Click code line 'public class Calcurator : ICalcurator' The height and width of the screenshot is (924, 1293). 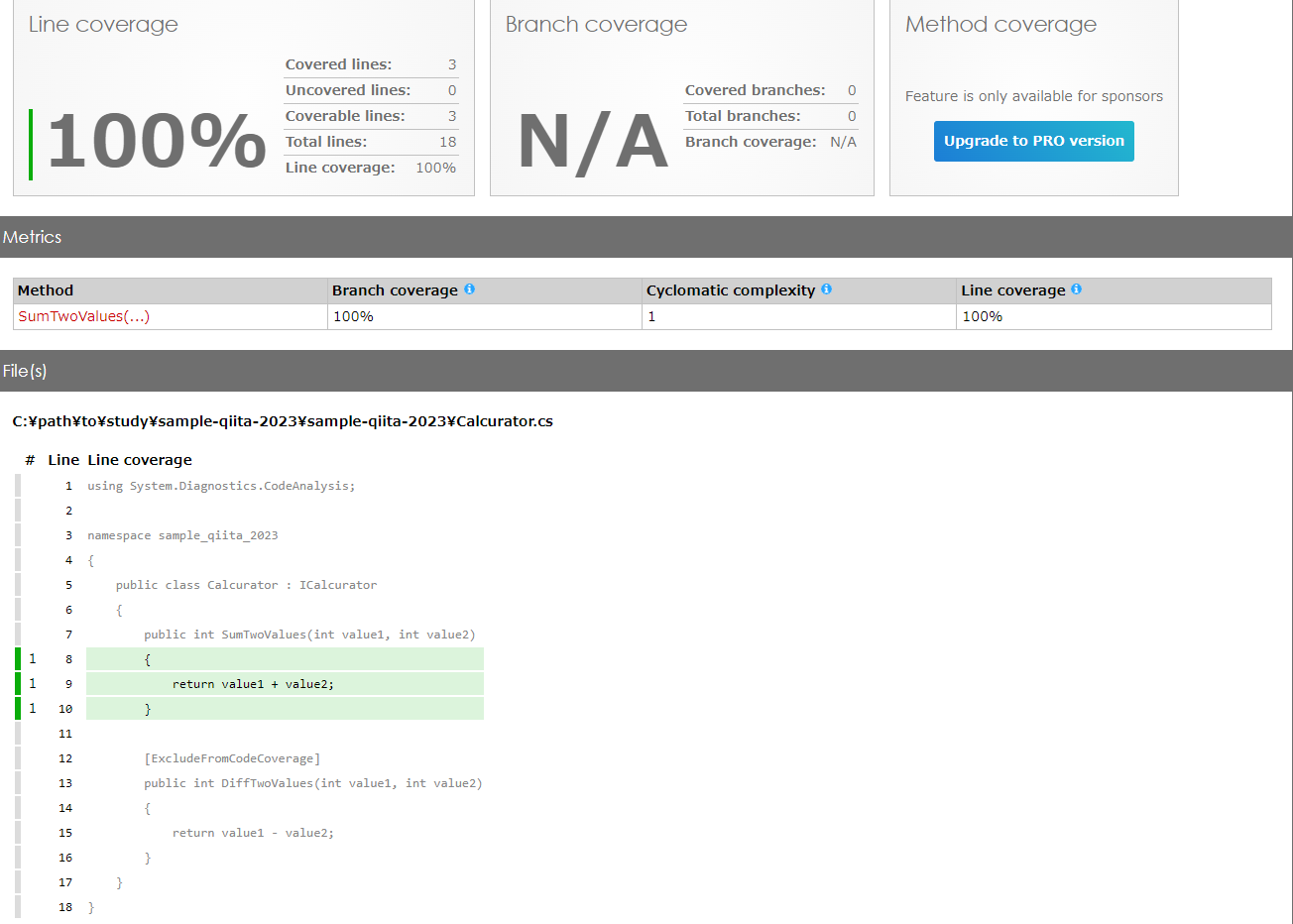(x=246, y=585)
